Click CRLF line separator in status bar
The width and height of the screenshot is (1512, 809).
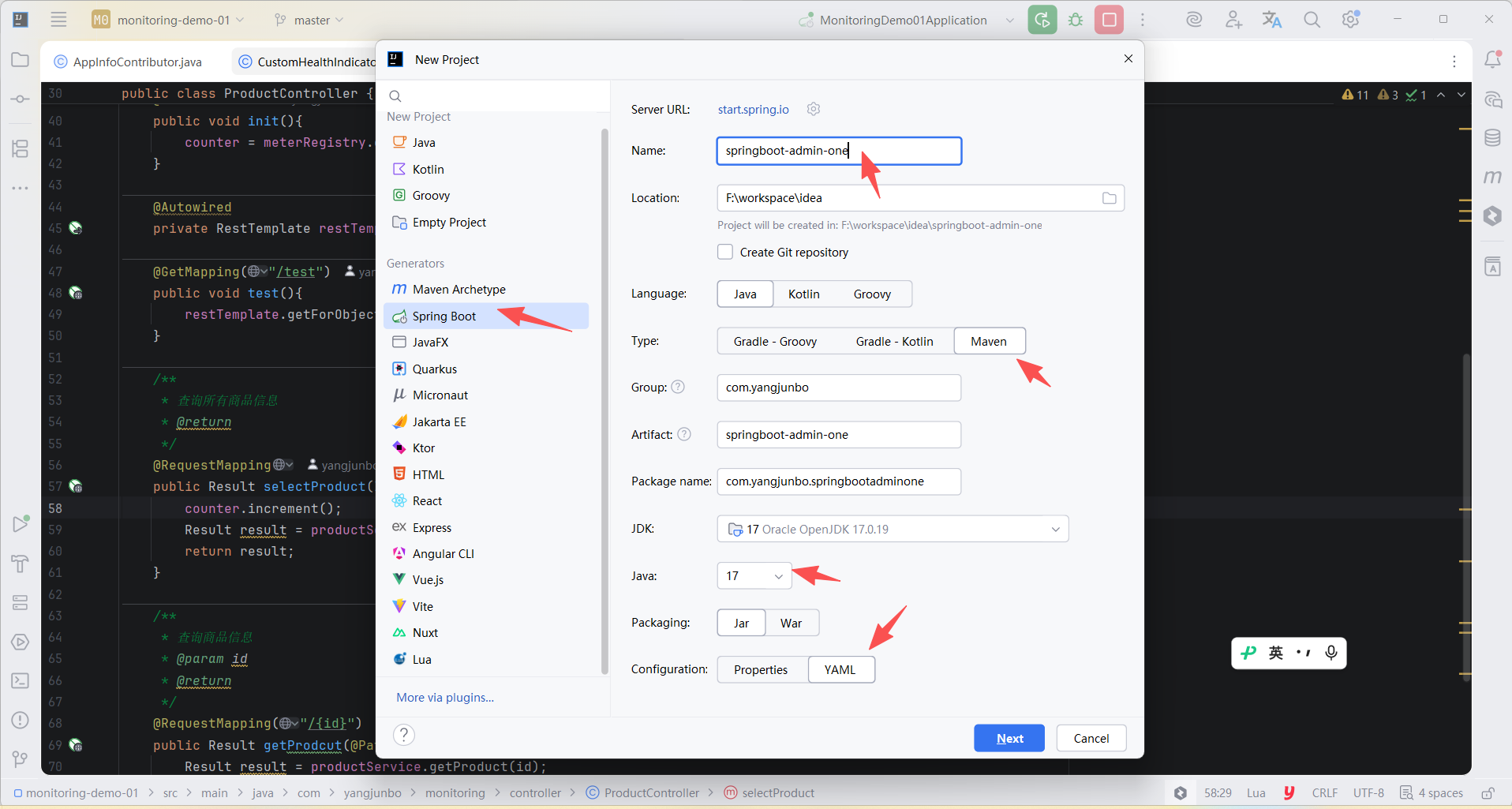(x=1324, y=792)
